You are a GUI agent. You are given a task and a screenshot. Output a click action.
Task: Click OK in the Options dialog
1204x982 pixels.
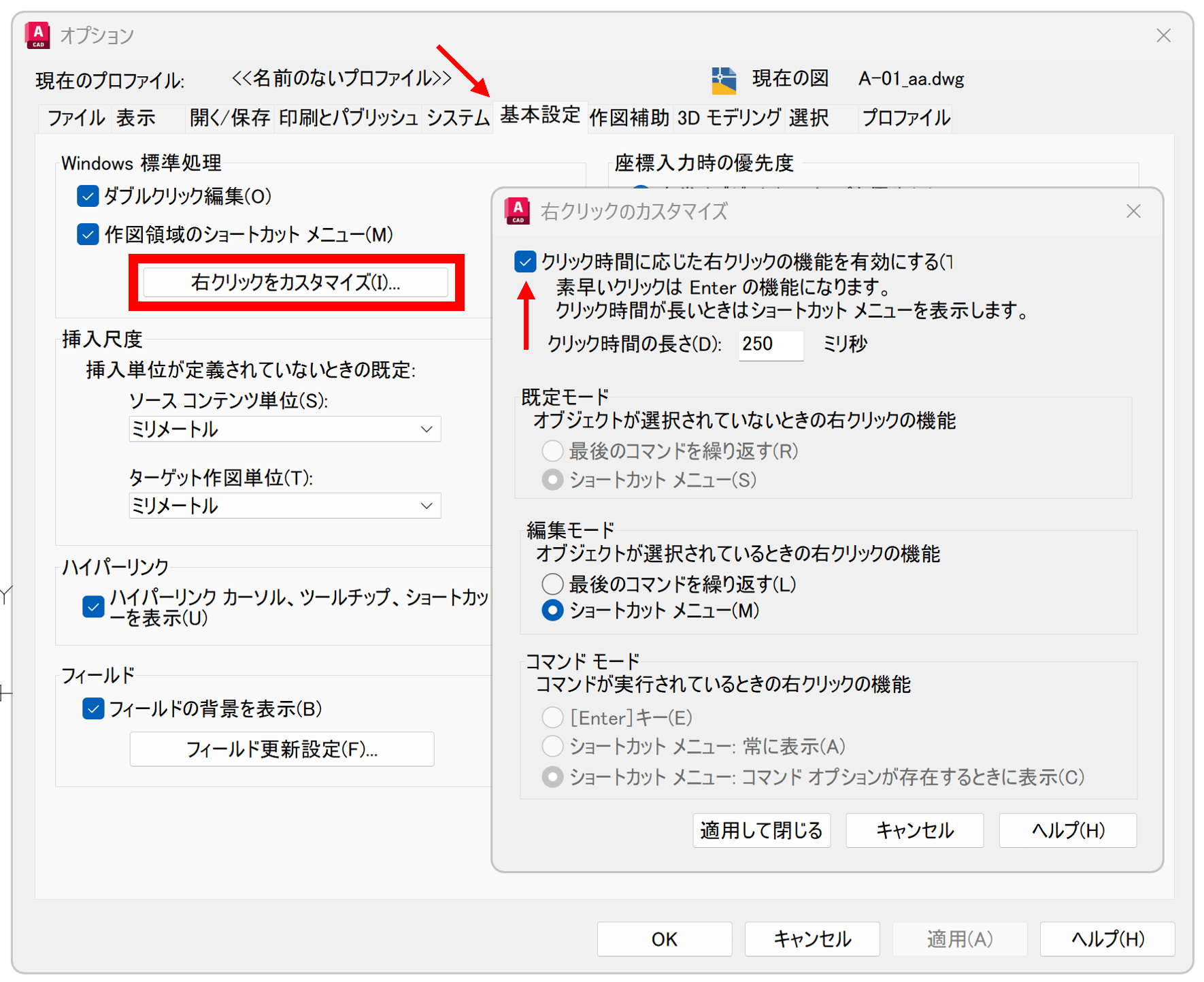pos(664,939)
